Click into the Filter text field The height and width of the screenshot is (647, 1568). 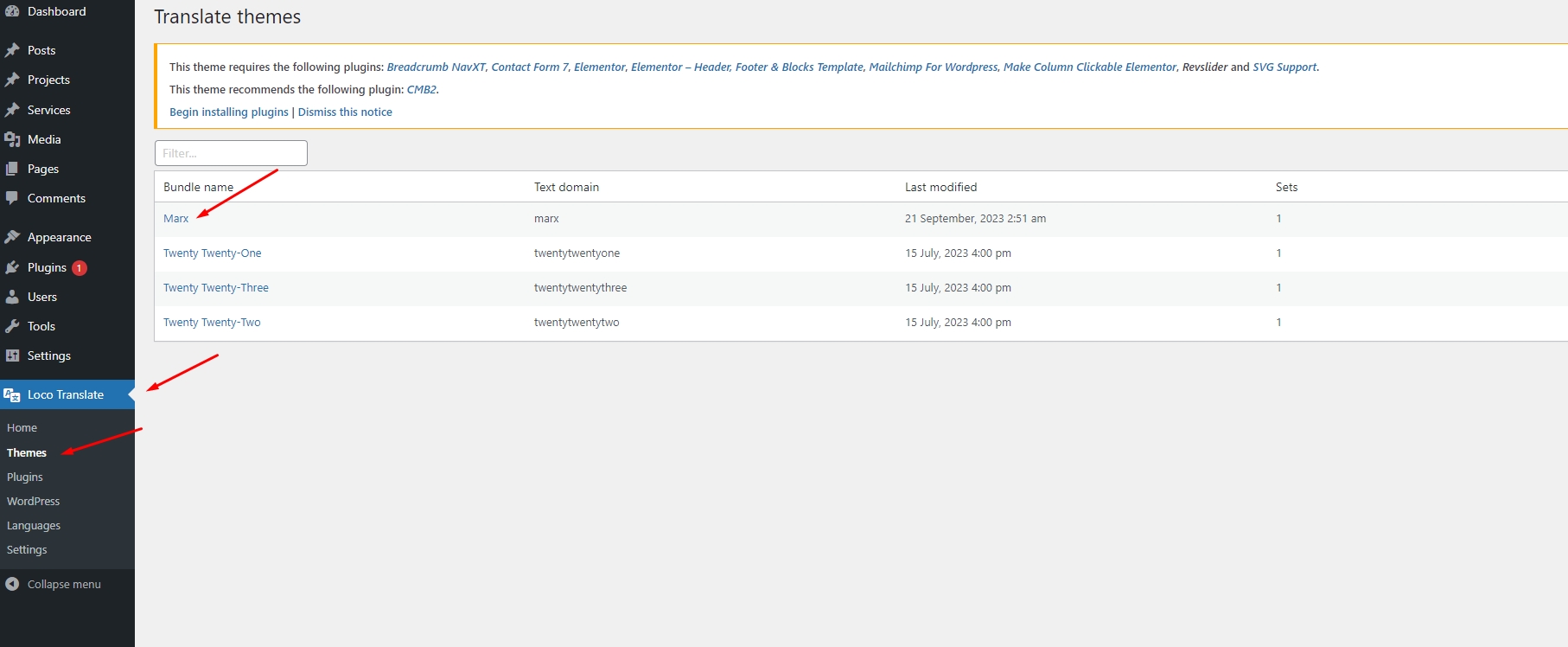[231, 153]
